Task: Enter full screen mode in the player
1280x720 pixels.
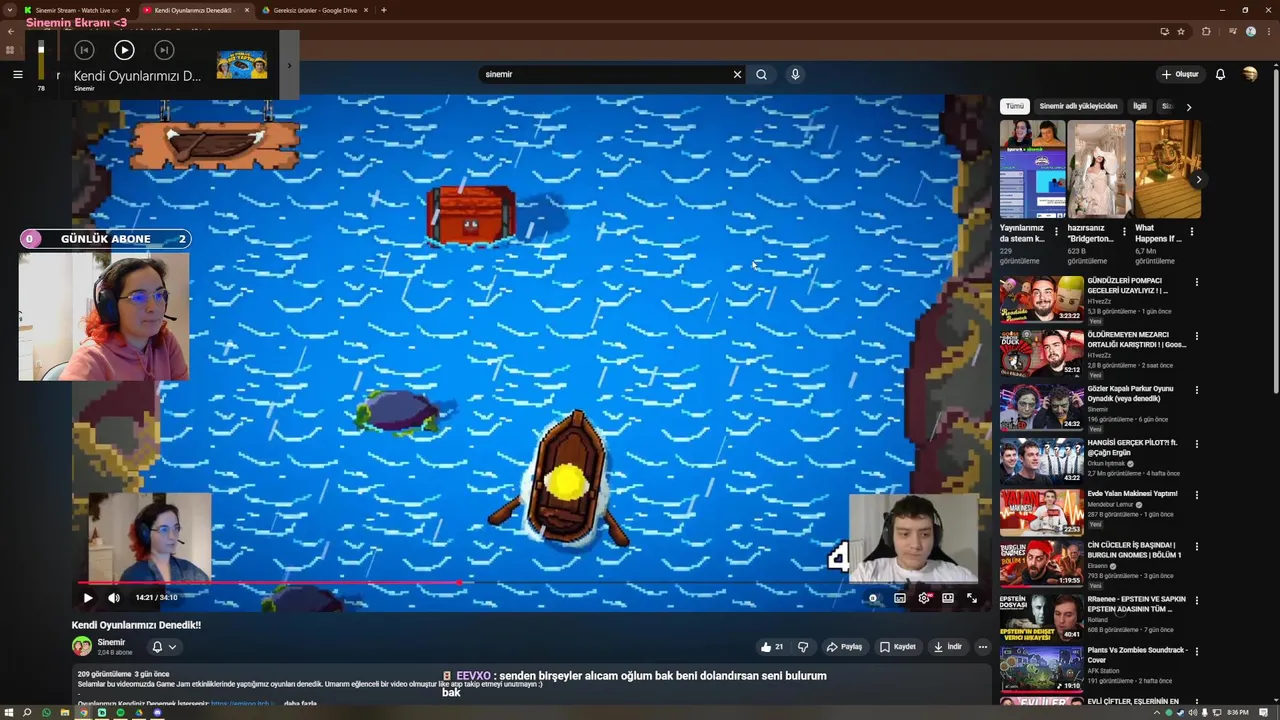Action: (971, 598)
